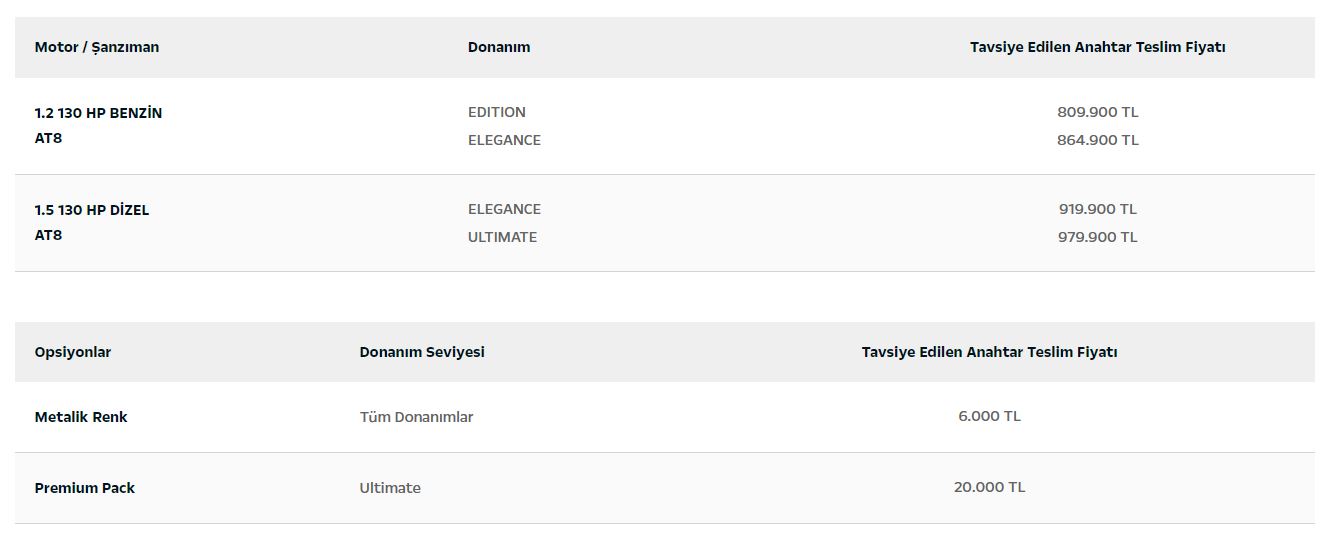
Task: Select the Tüm Donanımlar cell
Action: pyautogui.click(x=416, y=417)
